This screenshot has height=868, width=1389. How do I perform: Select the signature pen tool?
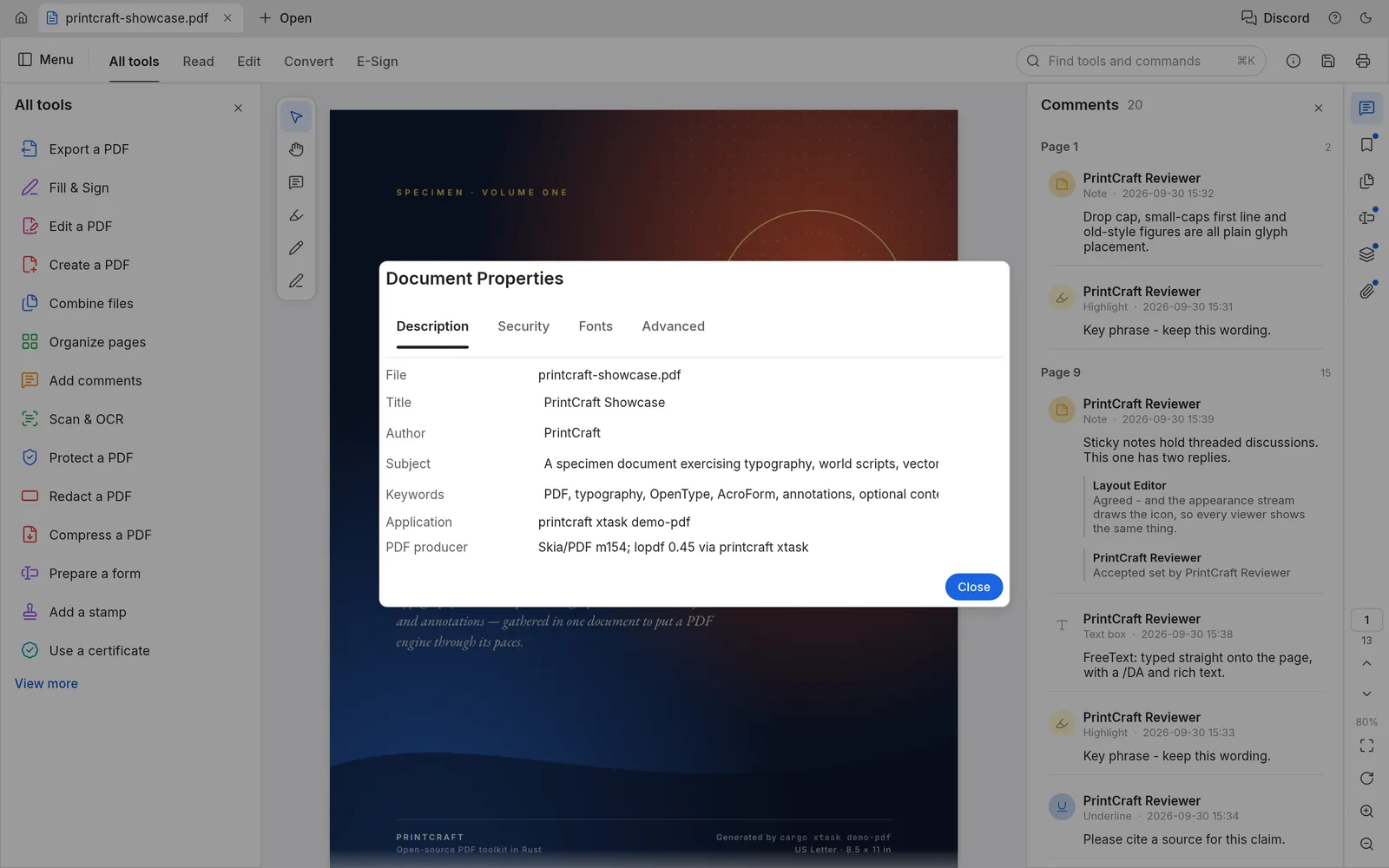point(296,281)
